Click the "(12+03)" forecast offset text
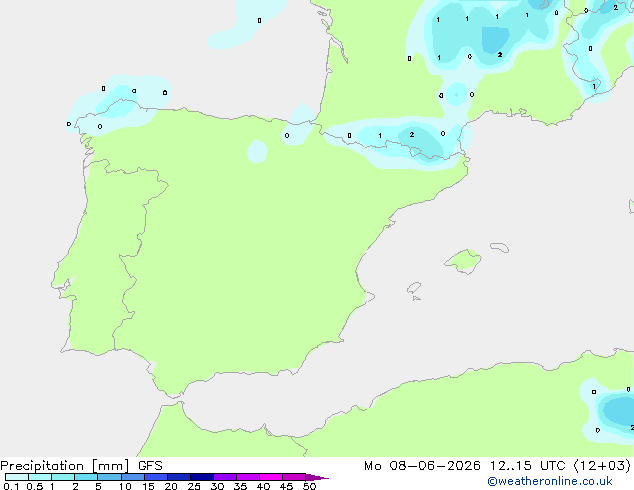This screenshot has width=634, height=490. [x=602, y=466]
